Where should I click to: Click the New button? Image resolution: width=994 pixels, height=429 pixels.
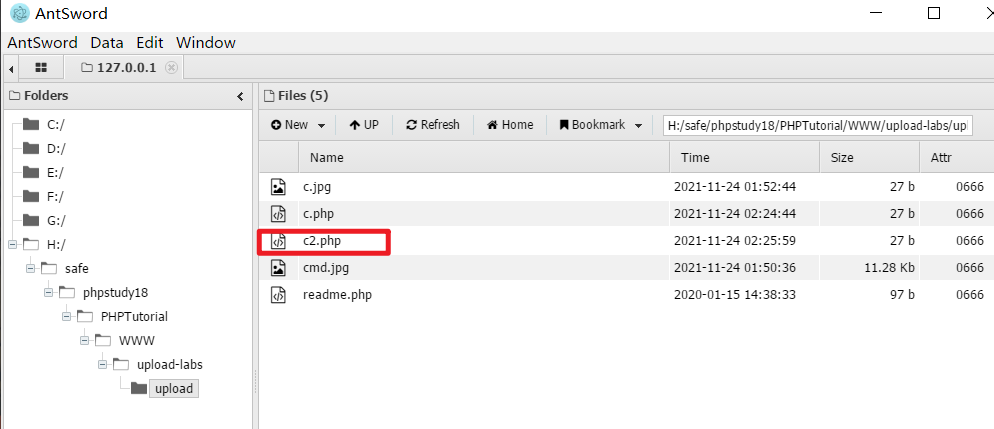coord(290,125)
